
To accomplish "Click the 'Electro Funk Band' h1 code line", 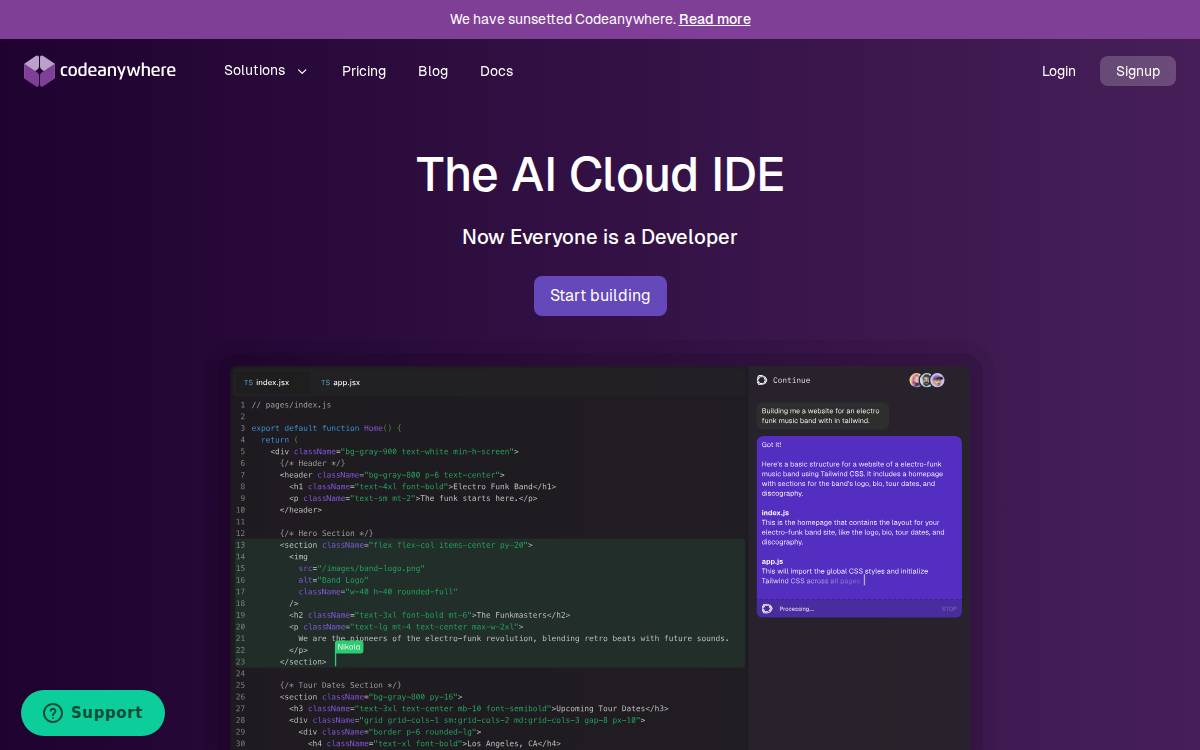I will point(422,487).
